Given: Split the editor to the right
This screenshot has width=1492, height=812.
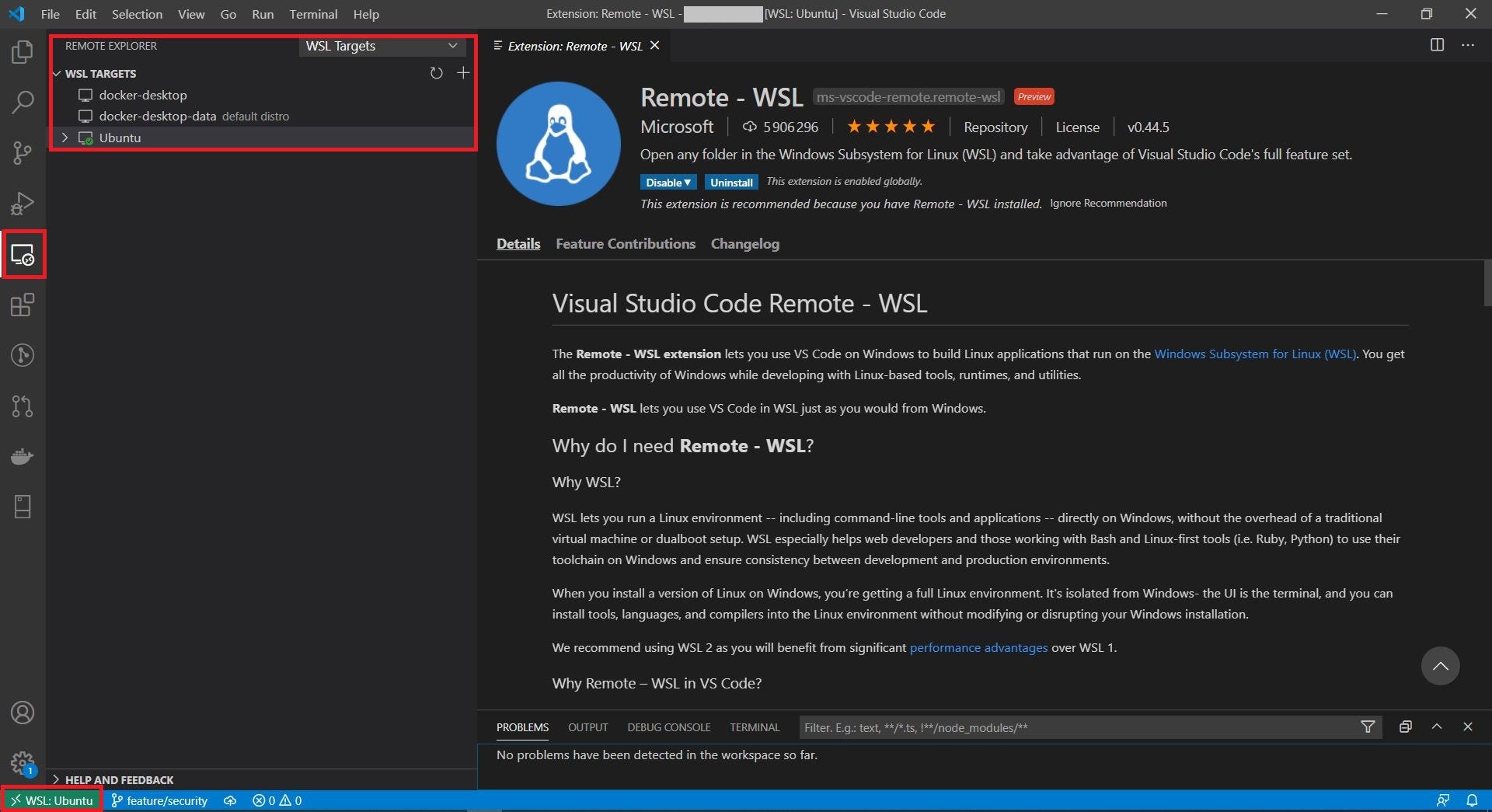Looking at the screenshot, I should 1437,45.
